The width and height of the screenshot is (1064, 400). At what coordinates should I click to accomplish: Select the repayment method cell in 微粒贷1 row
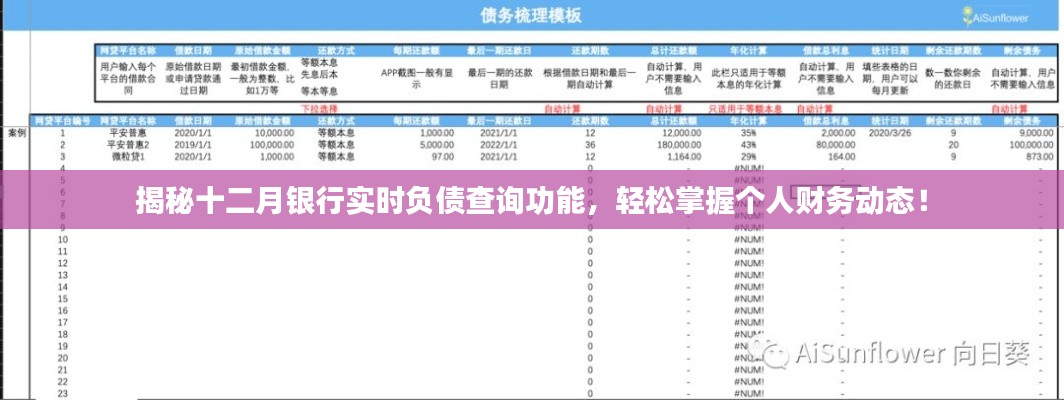coord(336,157)
